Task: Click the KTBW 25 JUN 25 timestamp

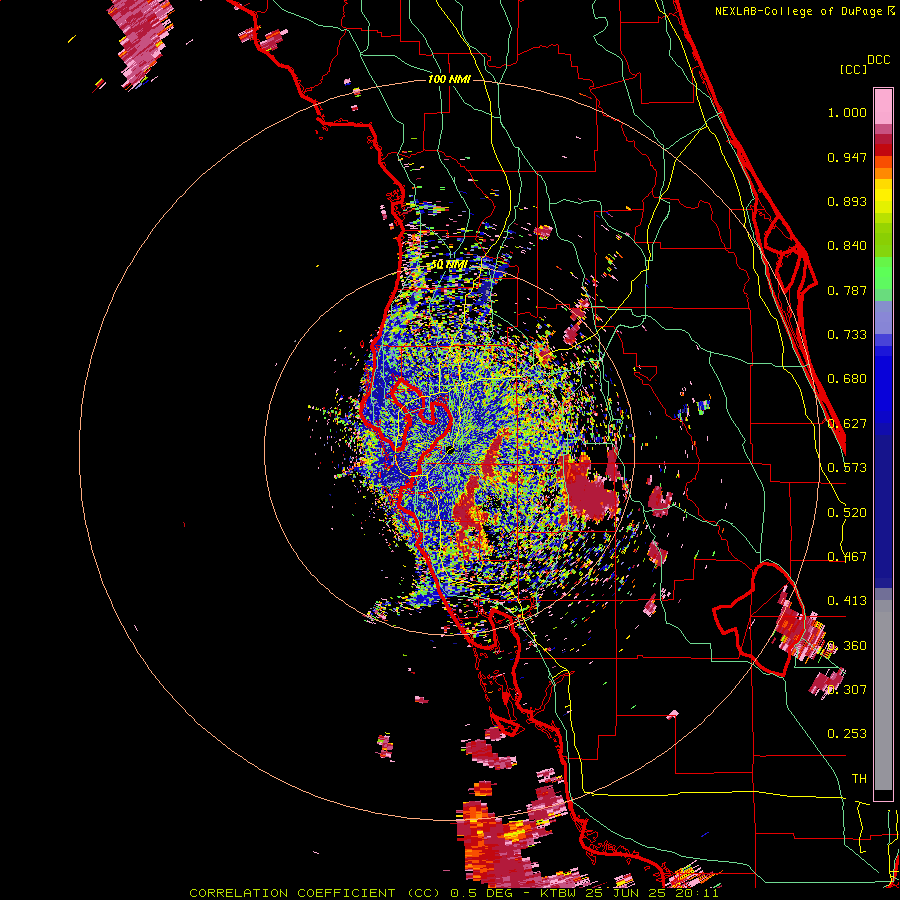Action: (x=629, y=893)
